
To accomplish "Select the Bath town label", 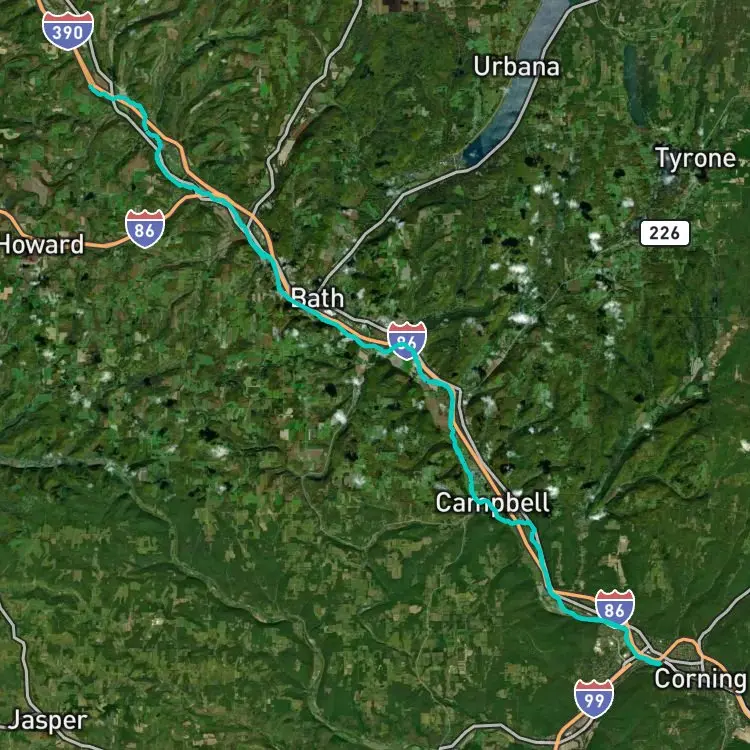I will coord(318,298).
